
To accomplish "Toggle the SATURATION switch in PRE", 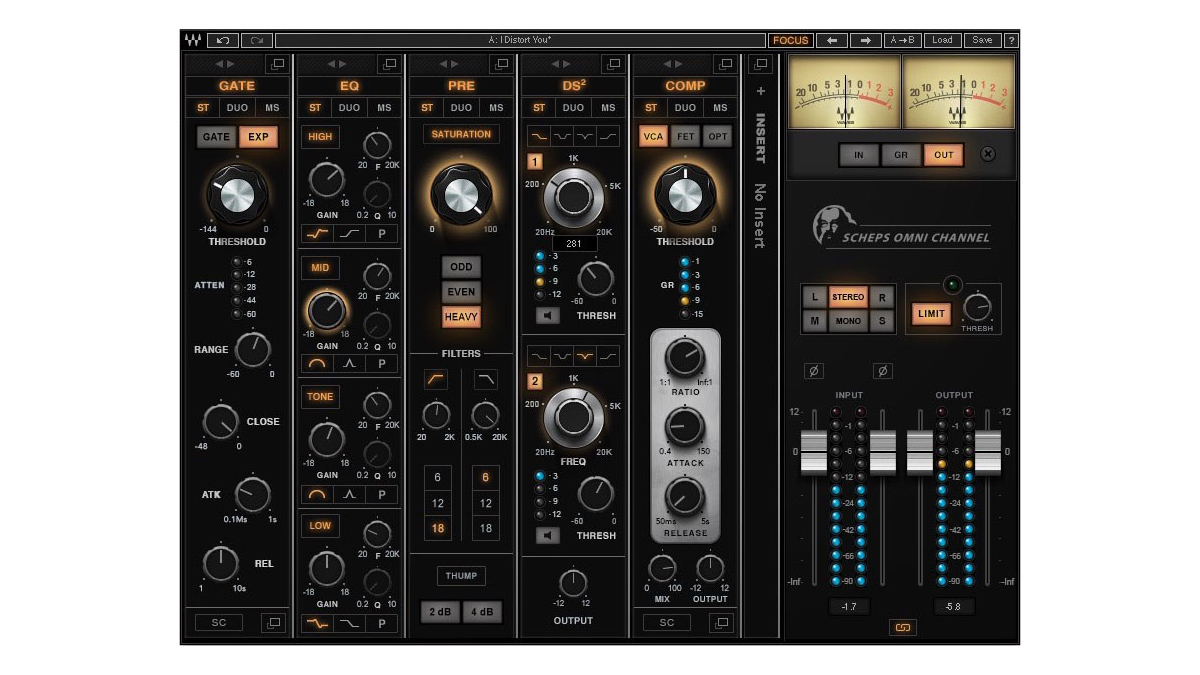I will pyautogui.click(x=461, y=134).
